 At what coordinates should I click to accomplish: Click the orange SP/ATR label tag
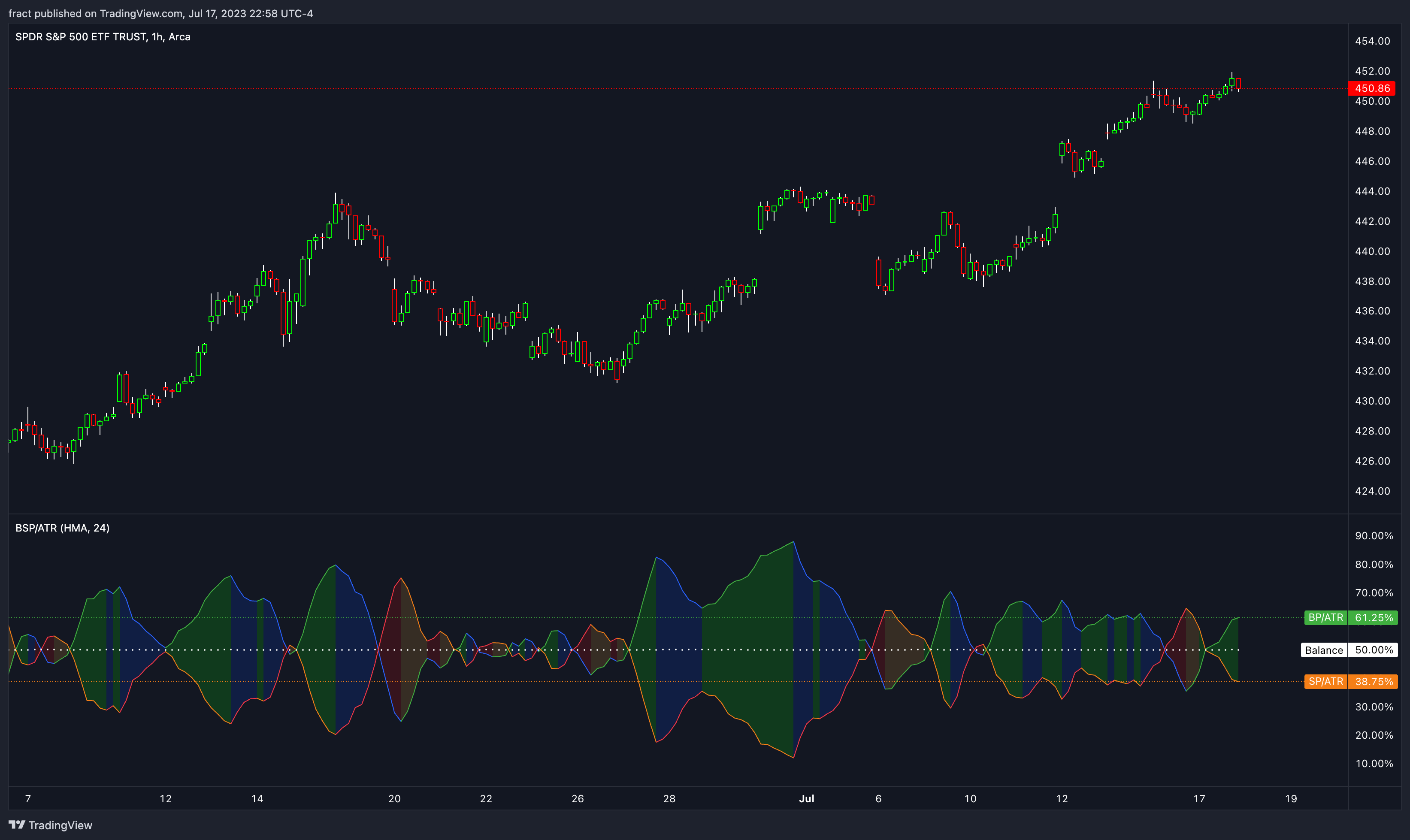[1325, 682]
